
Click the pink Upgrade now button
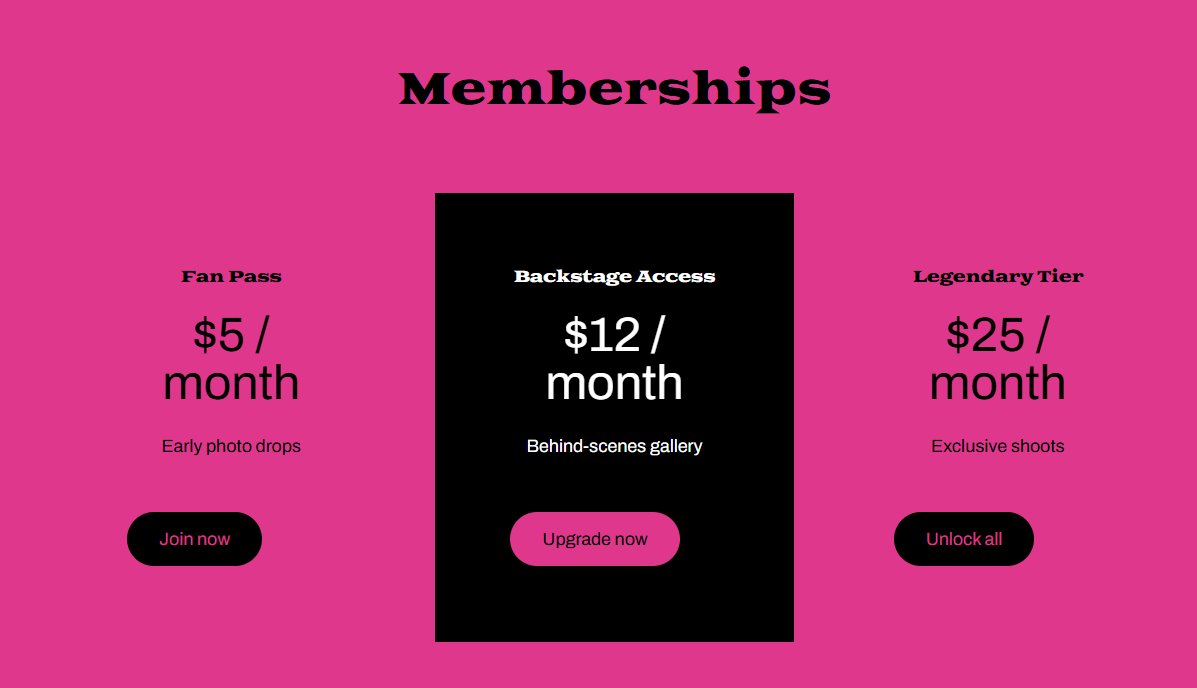[595, 539]
